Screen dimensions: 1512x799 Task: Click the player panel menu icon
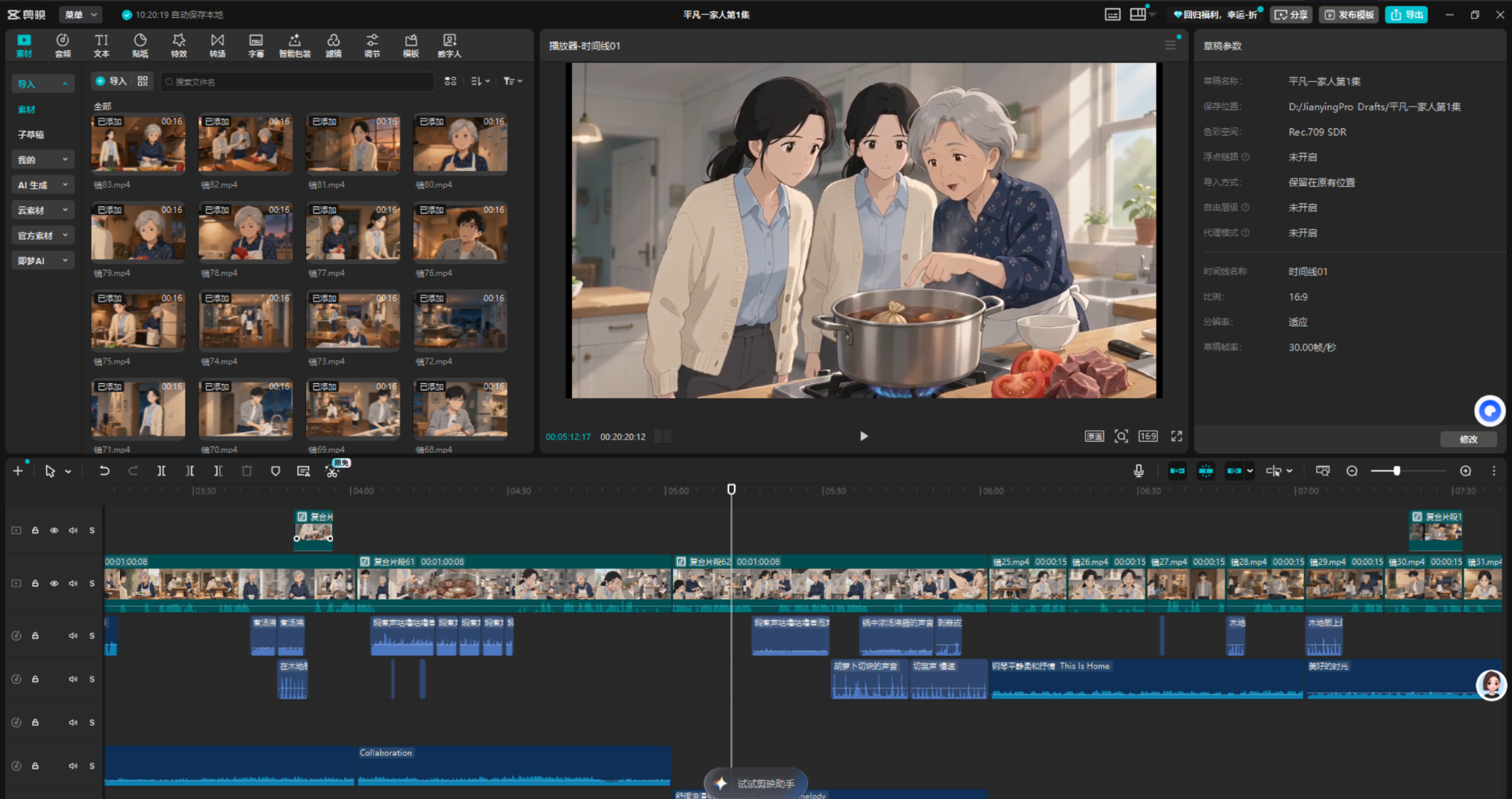(x=1170, y=45)
